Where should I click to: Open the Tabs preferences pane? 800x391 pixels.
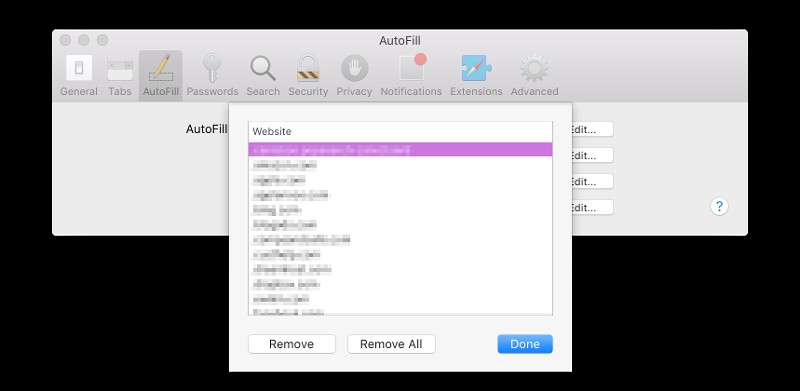(x=120, y=76)
